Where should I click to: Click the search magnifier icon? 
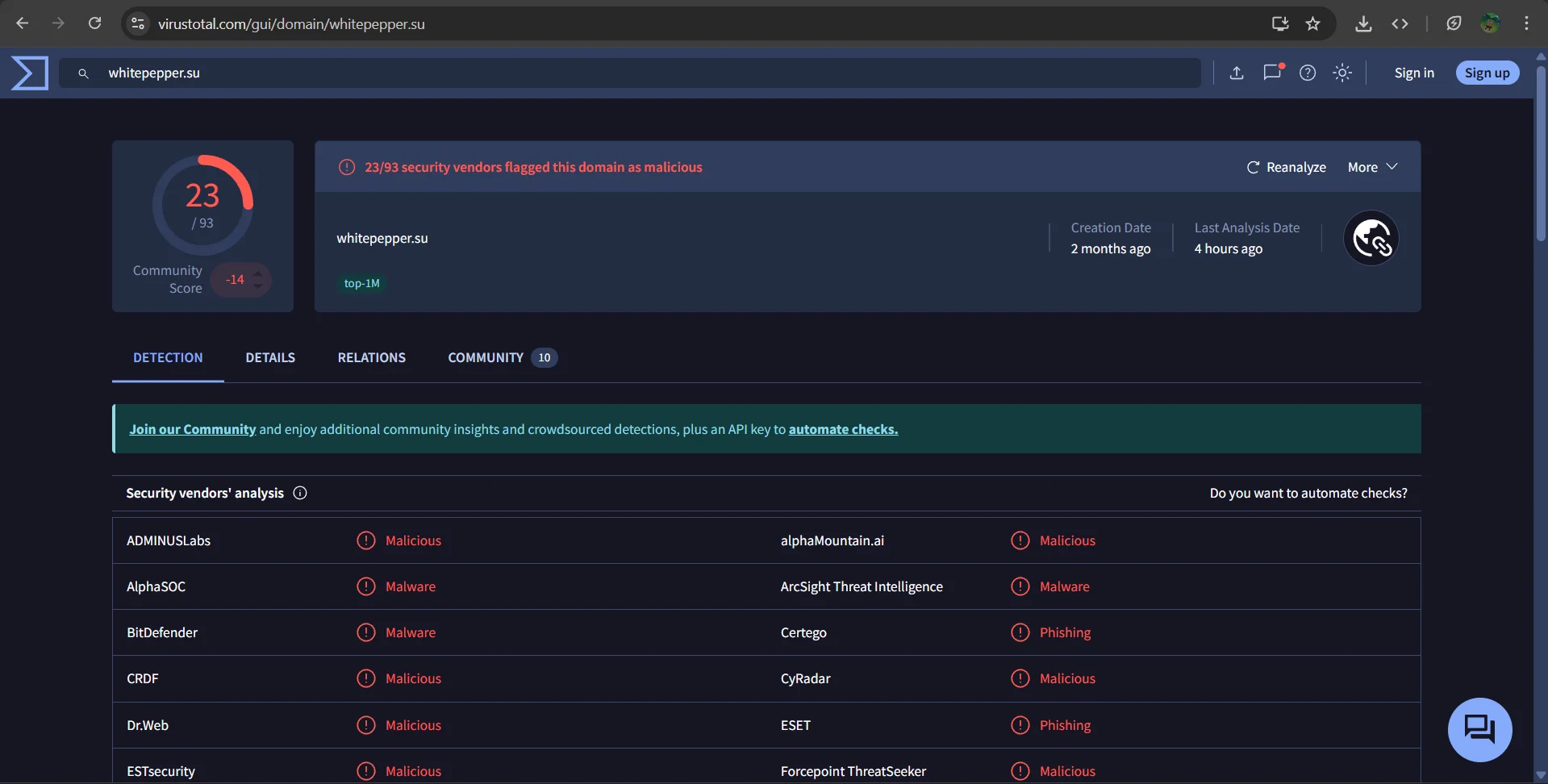(x=84, y=73)
